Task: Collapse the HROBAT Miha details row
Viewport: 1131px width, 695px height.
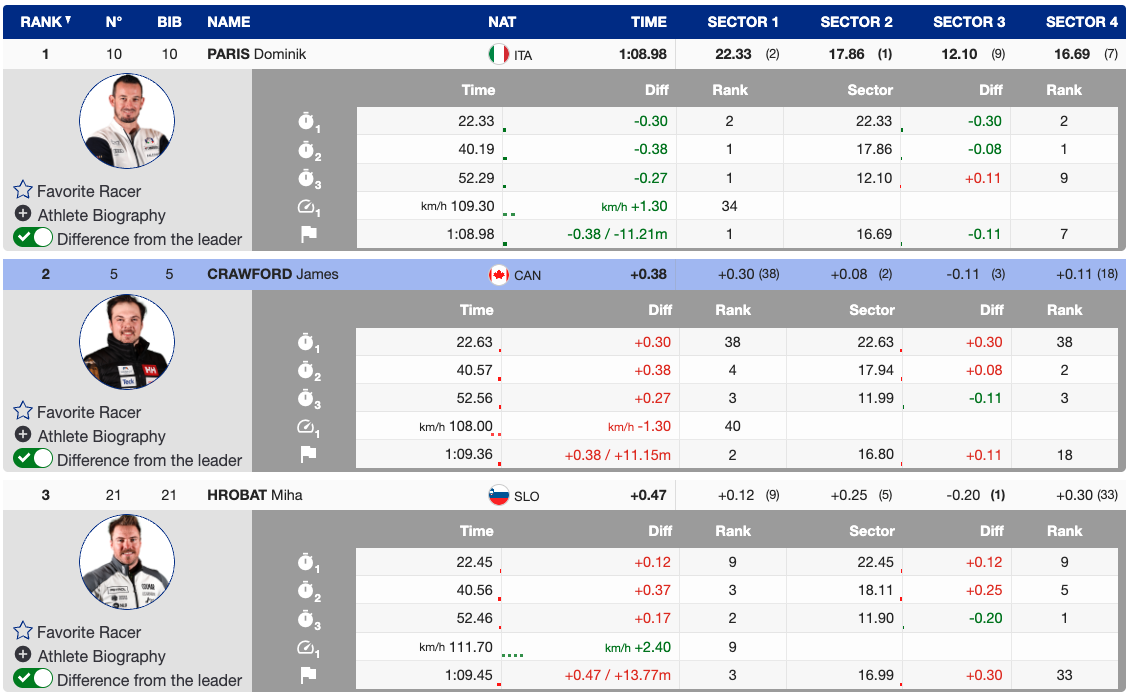Action: [x=254, y=495]
